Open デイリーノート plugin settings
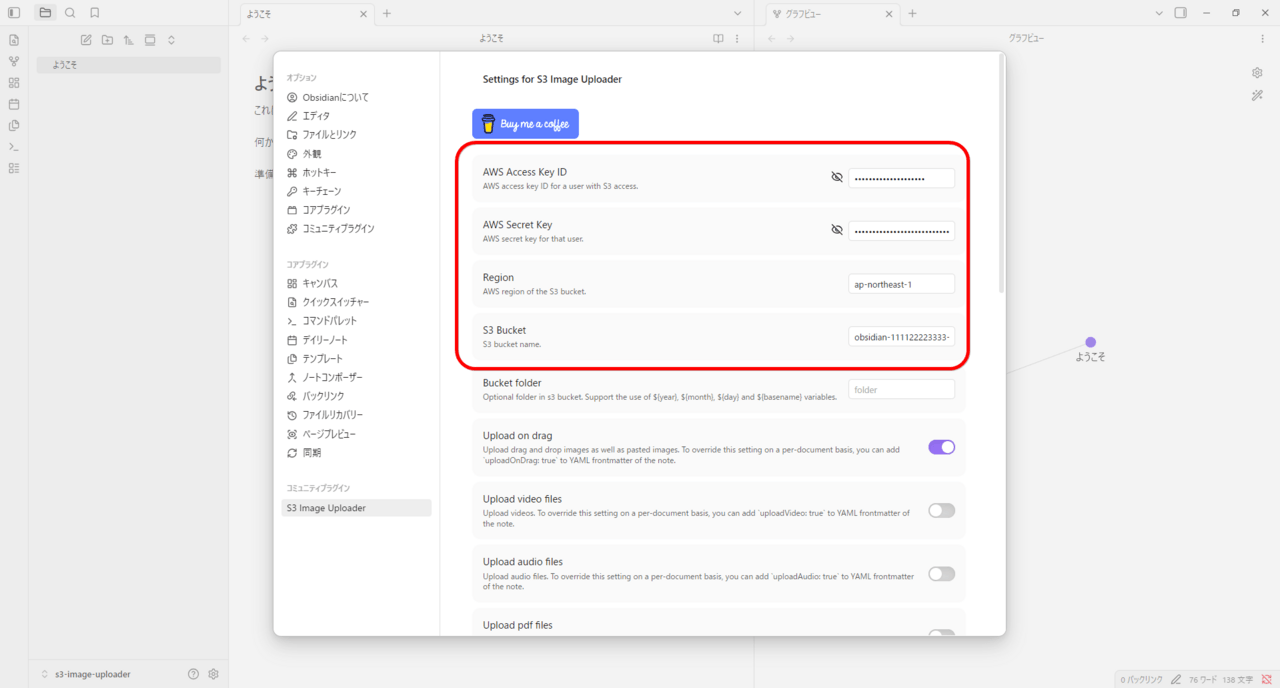 click(x=356, y=340)
